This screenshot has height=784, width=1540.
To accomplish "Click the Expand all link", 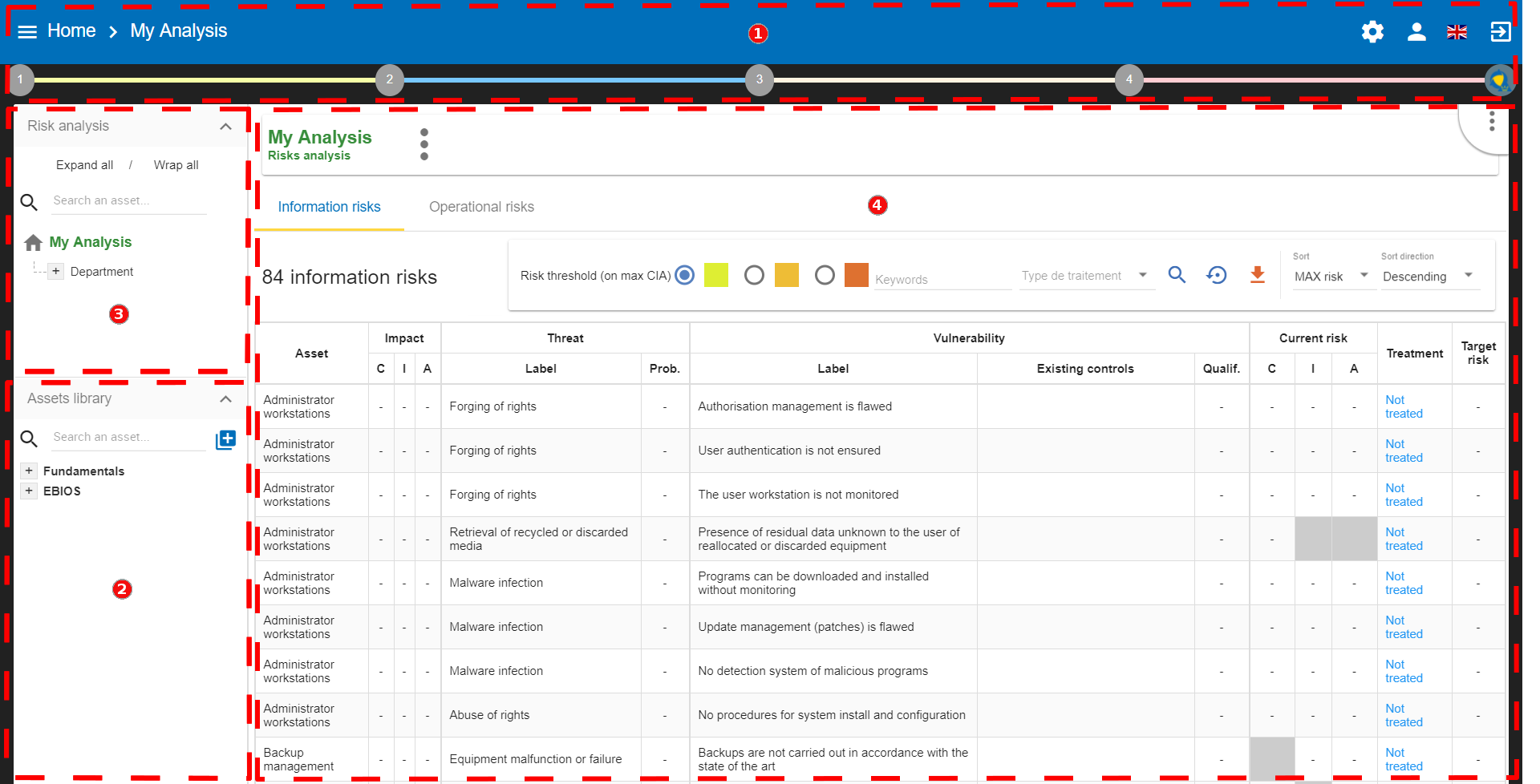I will click(84, 165).
